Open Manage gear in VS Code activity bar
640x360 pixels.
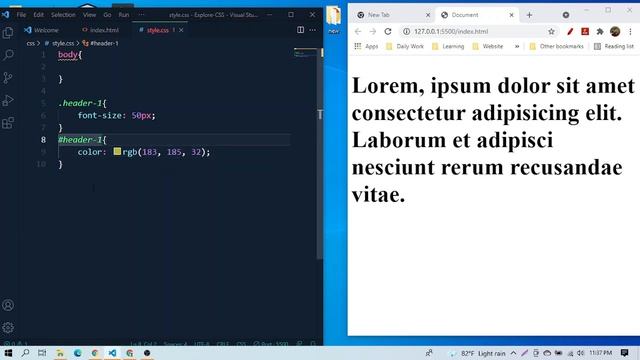click(x=8, y=327)
